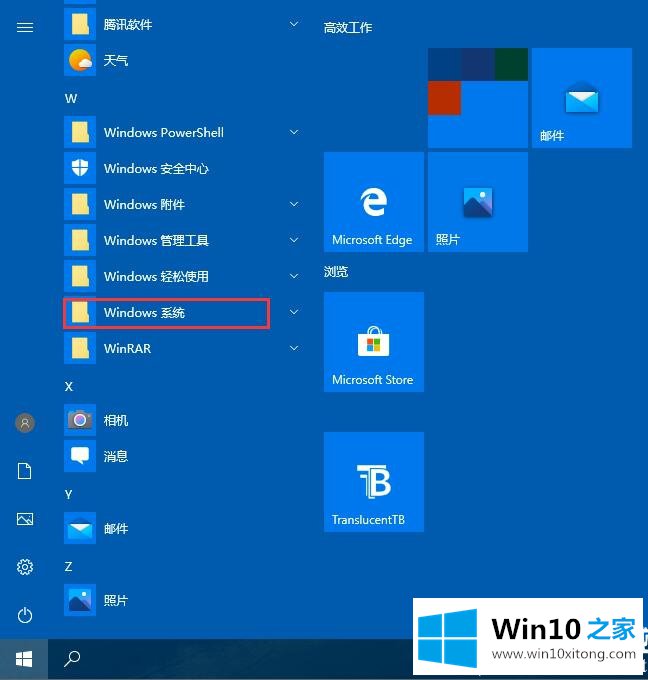Click the 浏览 group title
648x680 pixels.
[336, 272]
